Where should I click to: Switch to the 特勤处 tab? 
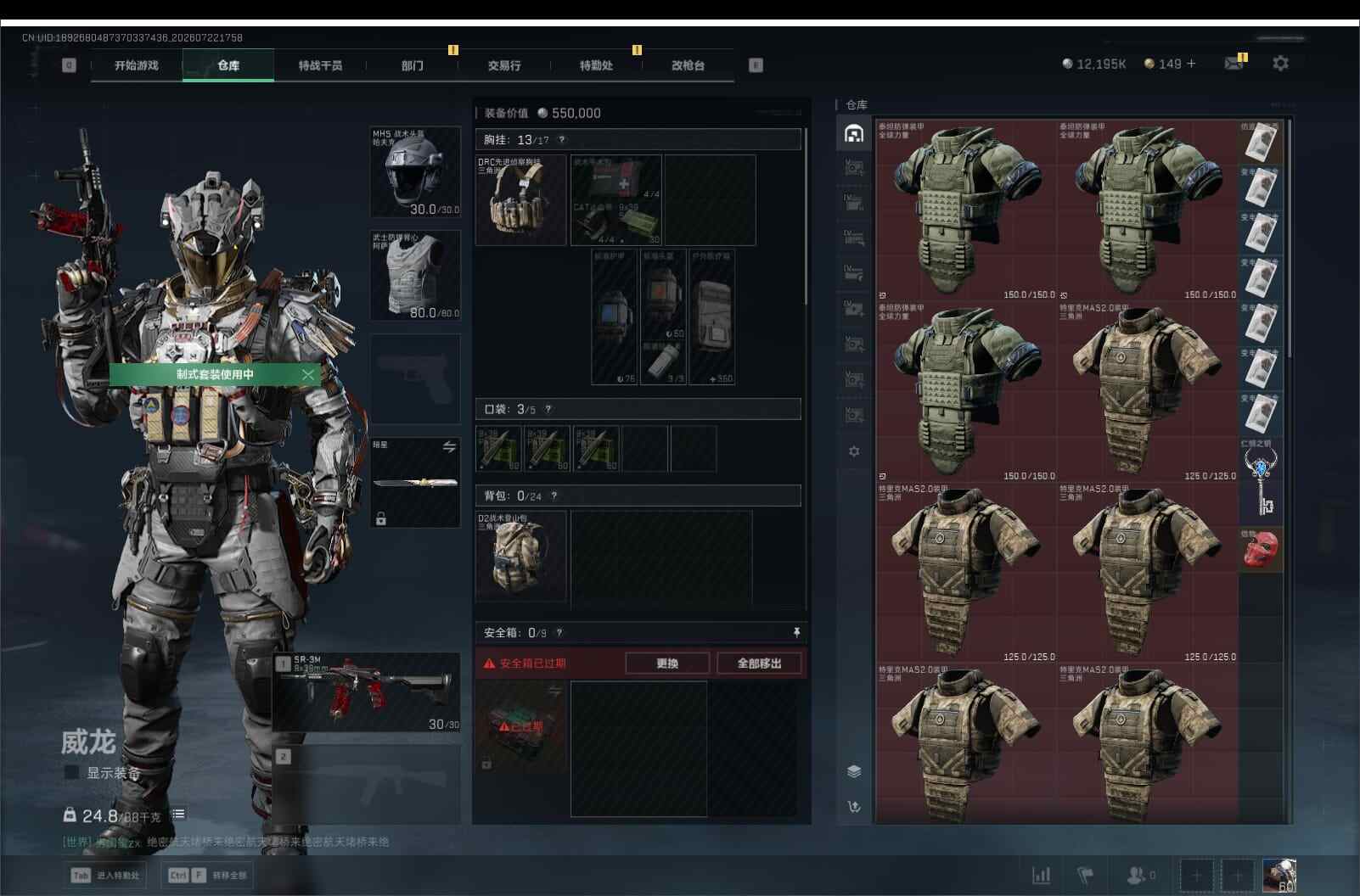(596, 65)
